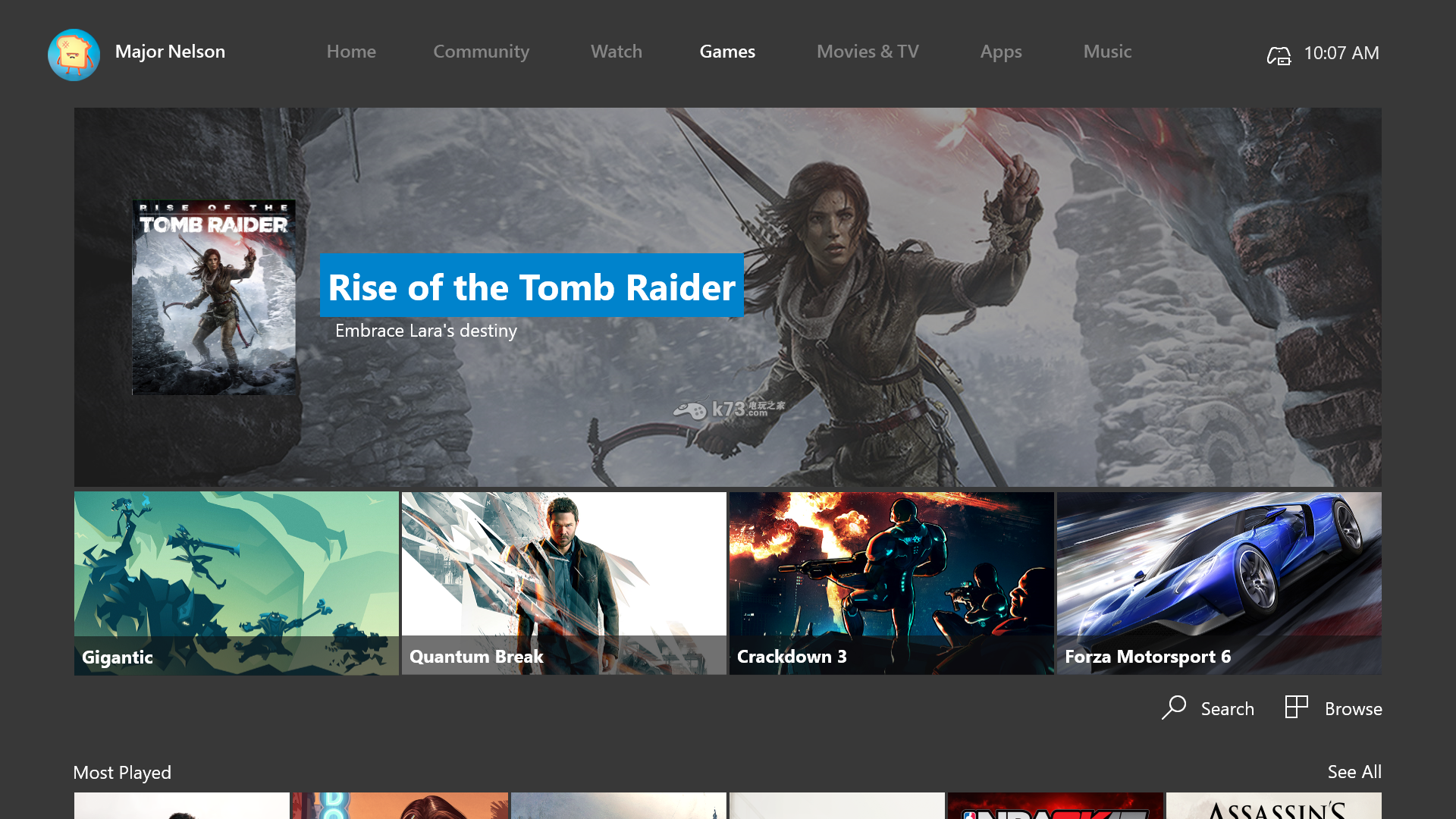The width and height of the screenshot is (1456, 819).
Task: Select the Watch menu item
Action: [617, 51]
